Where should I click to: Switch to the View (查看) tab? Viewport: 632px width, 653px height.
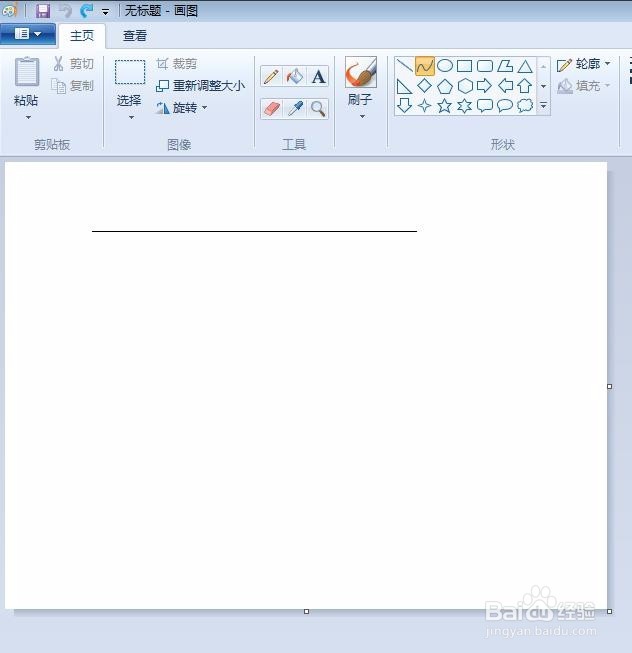[x=134, y=36]
